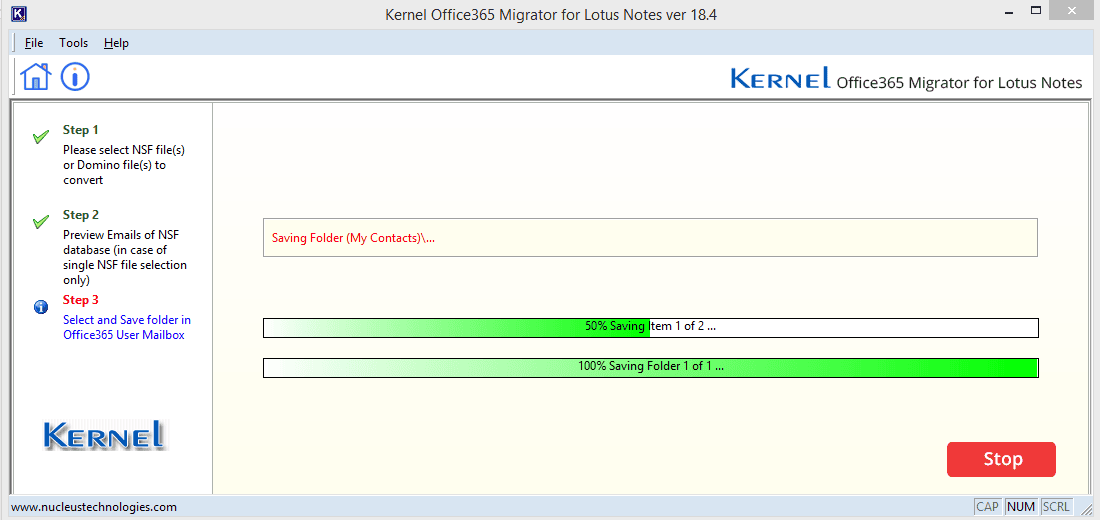
Task: Open the Tools menu
Action: (x=73, y=43)
